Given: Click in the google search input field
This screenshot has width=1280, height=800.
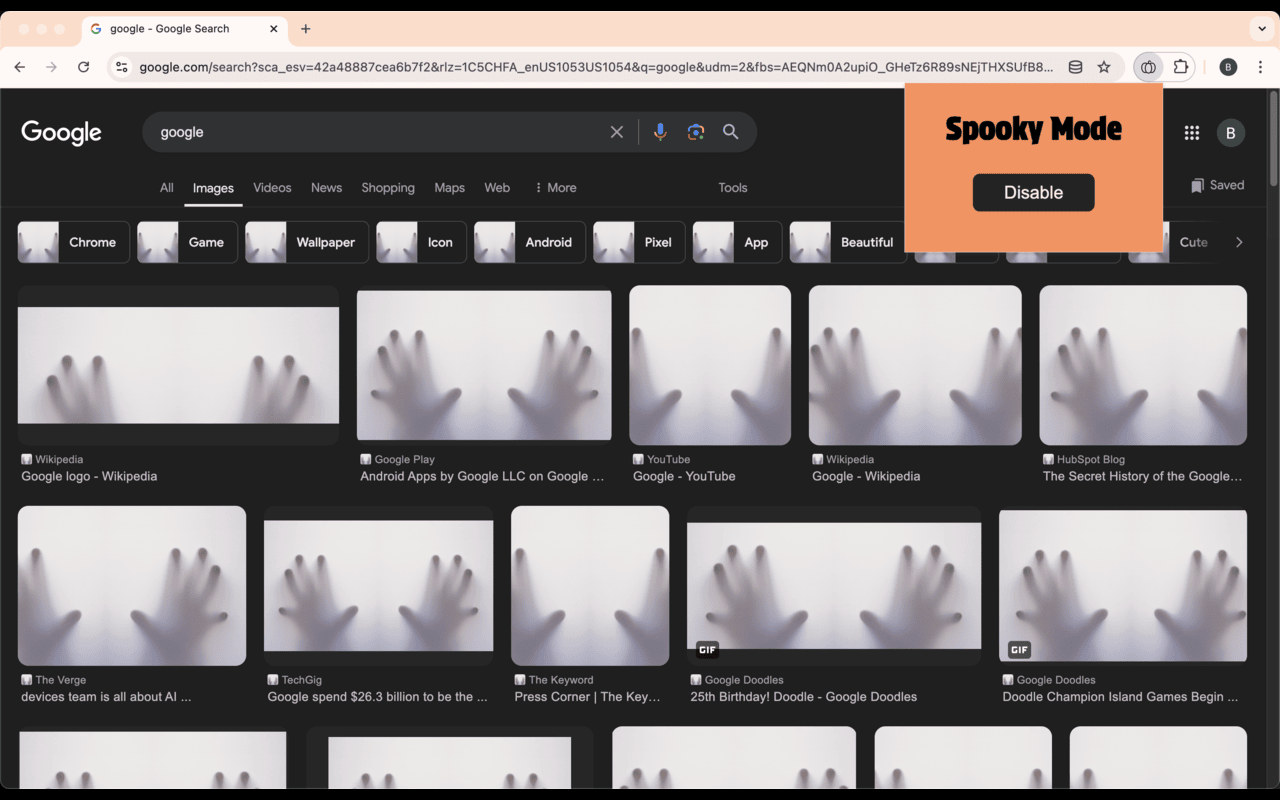Looking at the screenshot, I should 380,132.
